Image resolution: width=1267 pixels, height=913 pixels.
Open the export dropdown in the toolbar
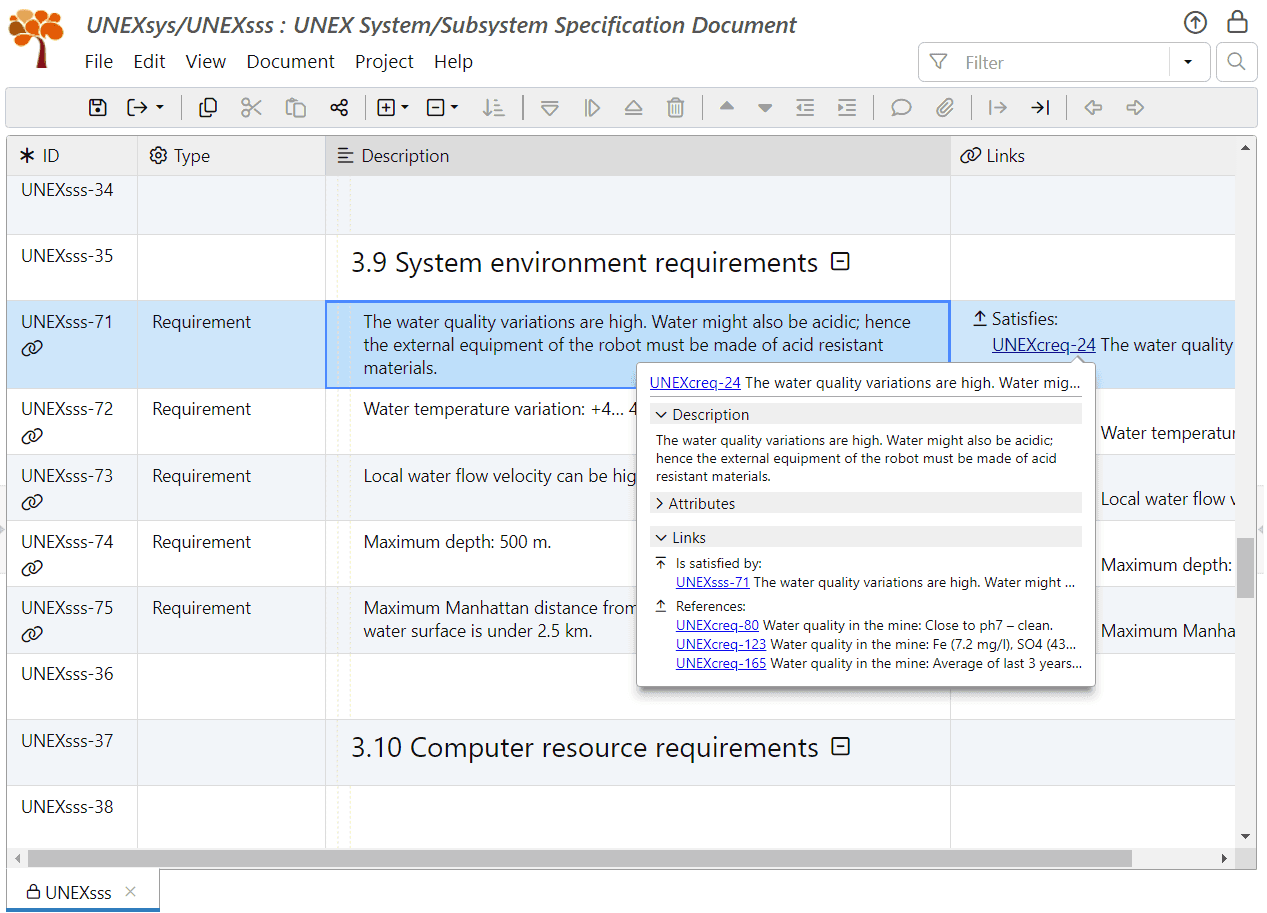[x=145, y=108]
